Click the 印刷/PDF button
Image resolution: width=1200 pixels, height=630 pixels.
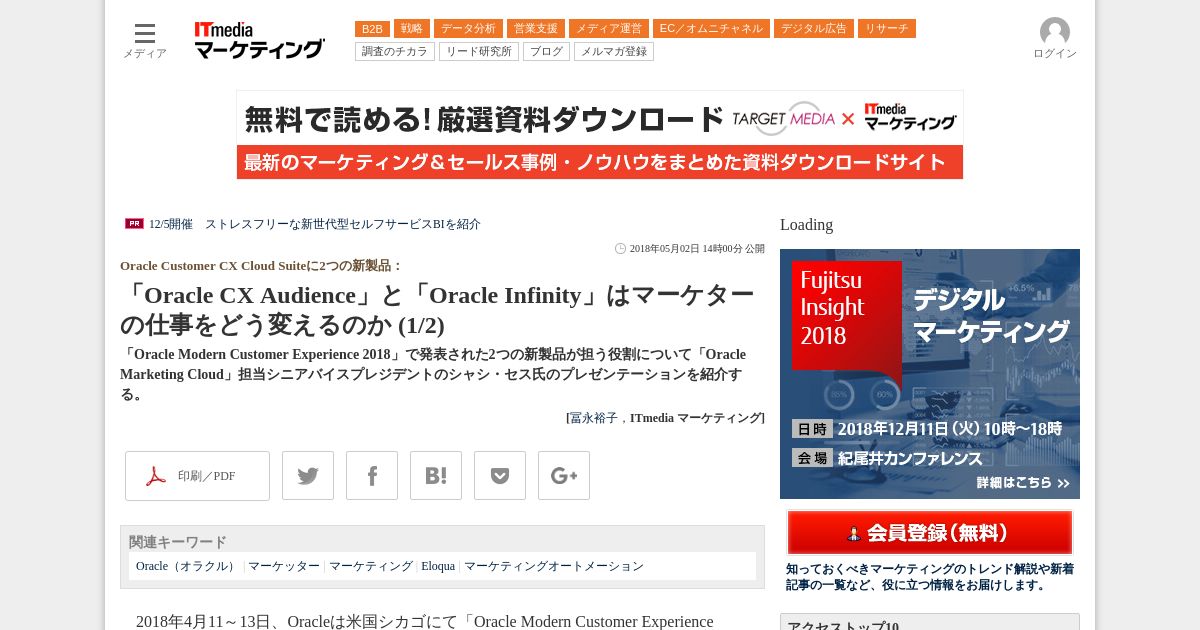[x=197, y=476]
